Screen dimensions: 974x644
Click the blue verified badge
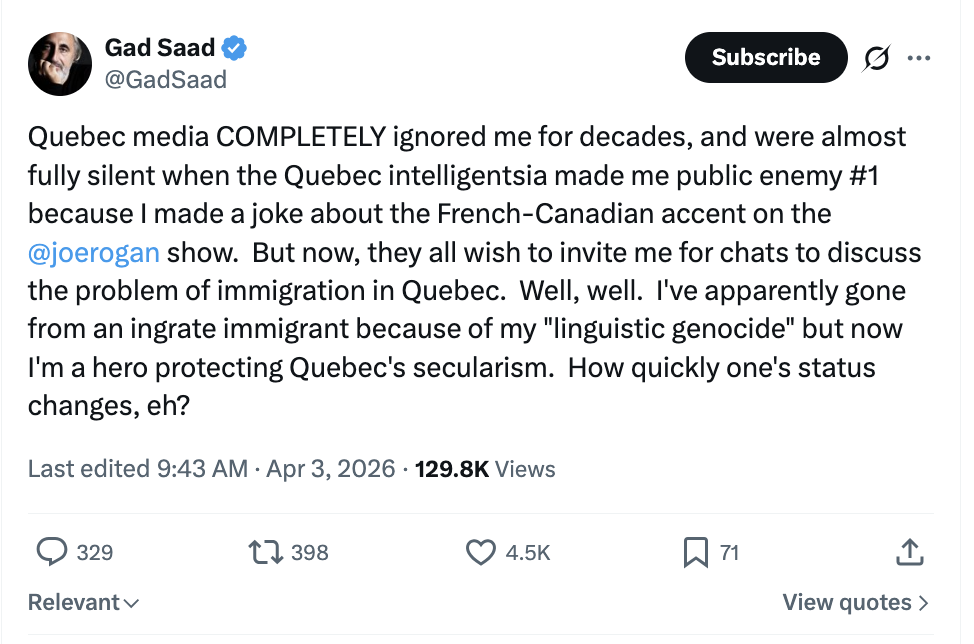(235, 47)
